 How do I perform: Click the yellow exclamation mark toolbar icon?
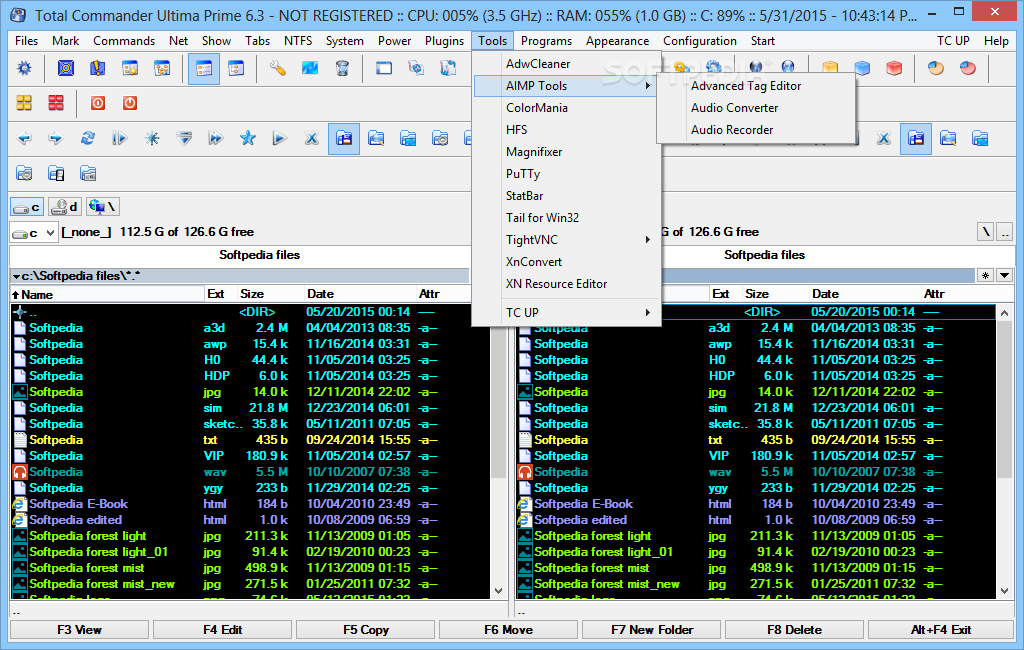pos(98,68)
